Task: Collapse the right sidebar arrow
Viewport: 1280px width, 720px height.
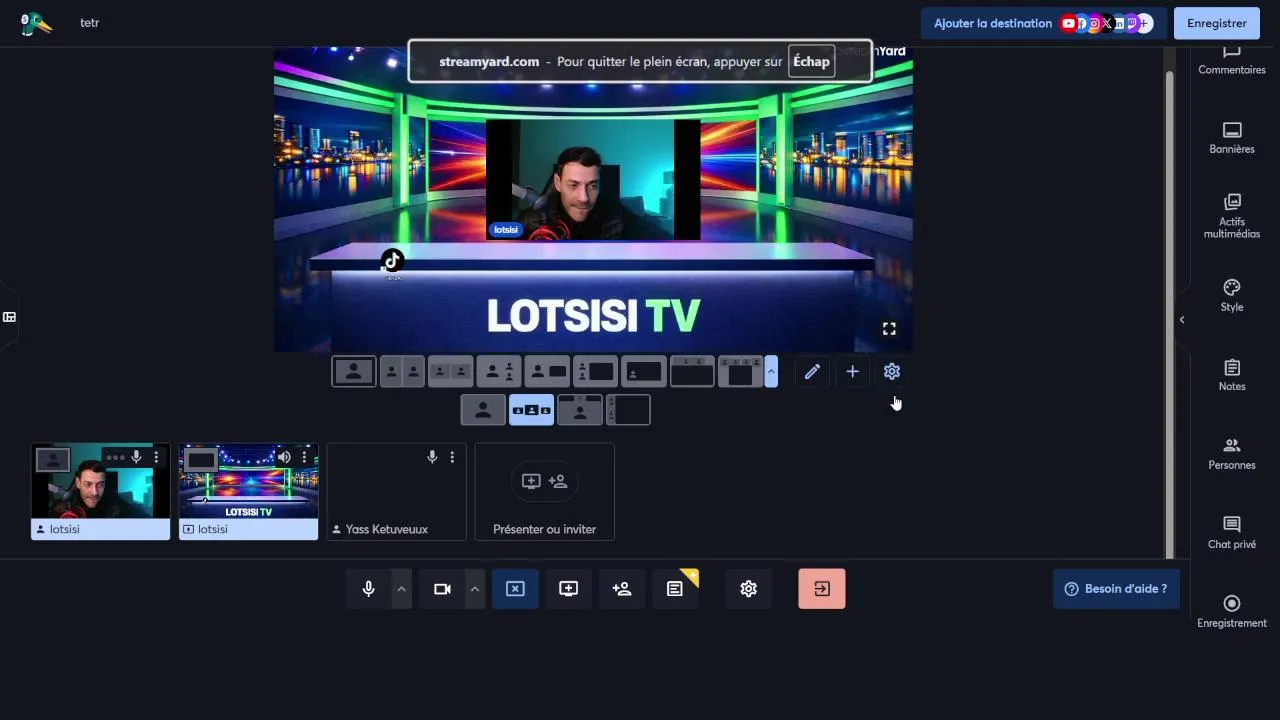Action: [x=1182, y=320]
